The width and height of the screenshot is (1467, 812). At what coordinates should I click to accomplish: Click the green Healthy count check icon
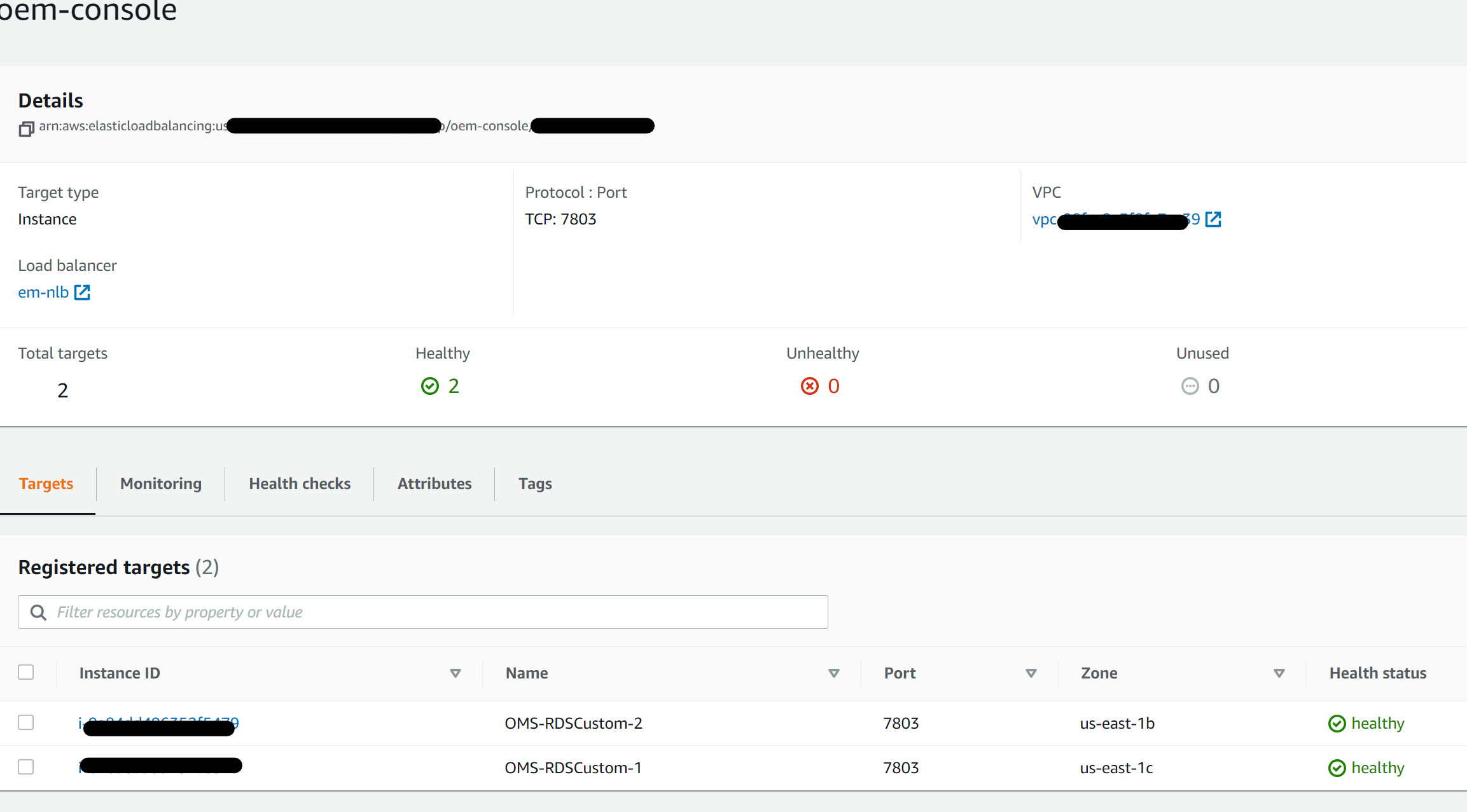tap(430, 386)
